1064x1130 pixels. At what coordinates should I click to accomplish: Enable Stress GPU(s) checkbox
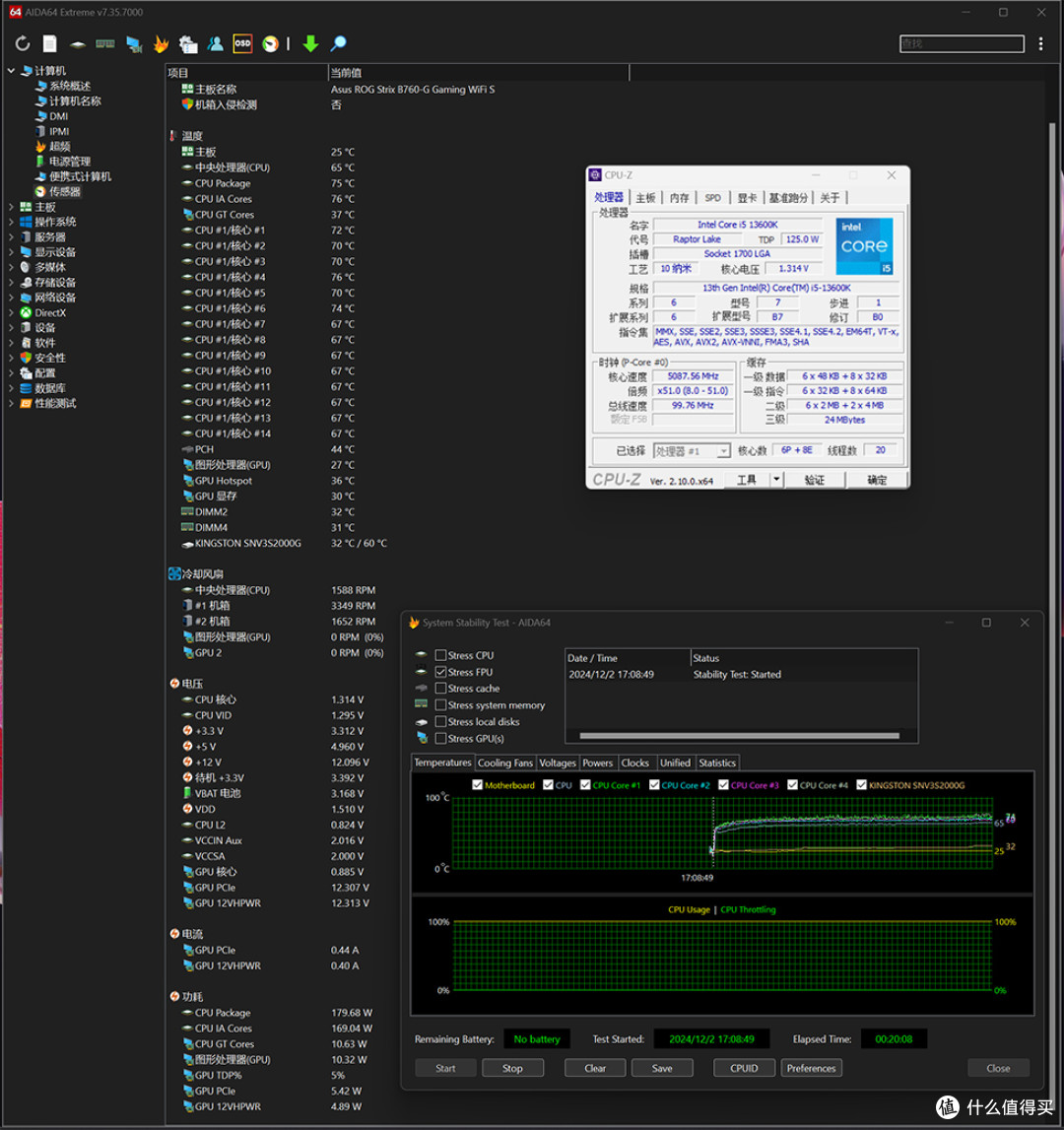tap(440, 738)
